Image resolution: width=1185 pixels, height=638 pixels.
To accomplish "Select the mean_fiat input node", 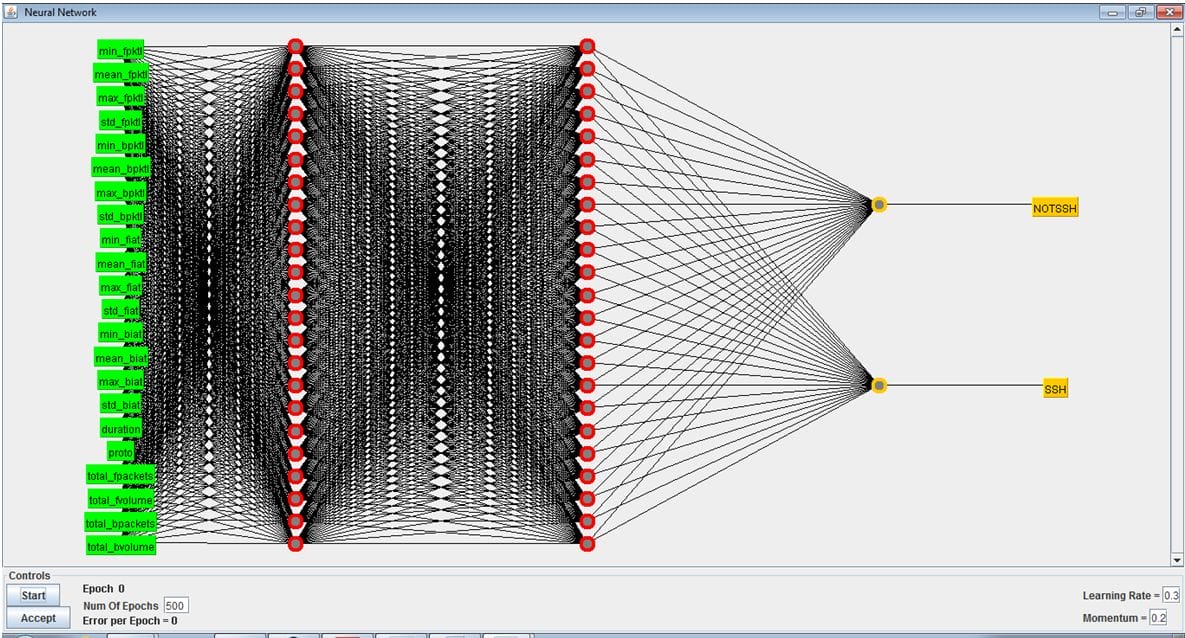I will pyautogui.click(x=121, y=264).
